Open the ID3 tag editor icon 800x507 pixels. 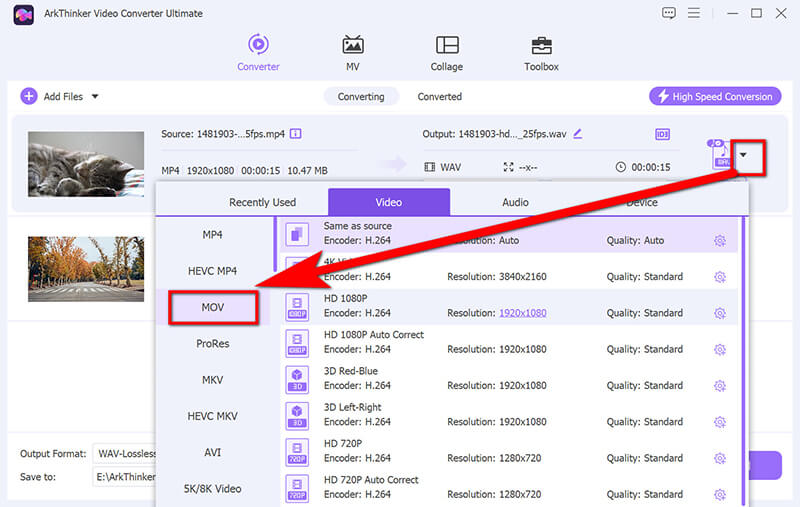[x=662, y=134]
